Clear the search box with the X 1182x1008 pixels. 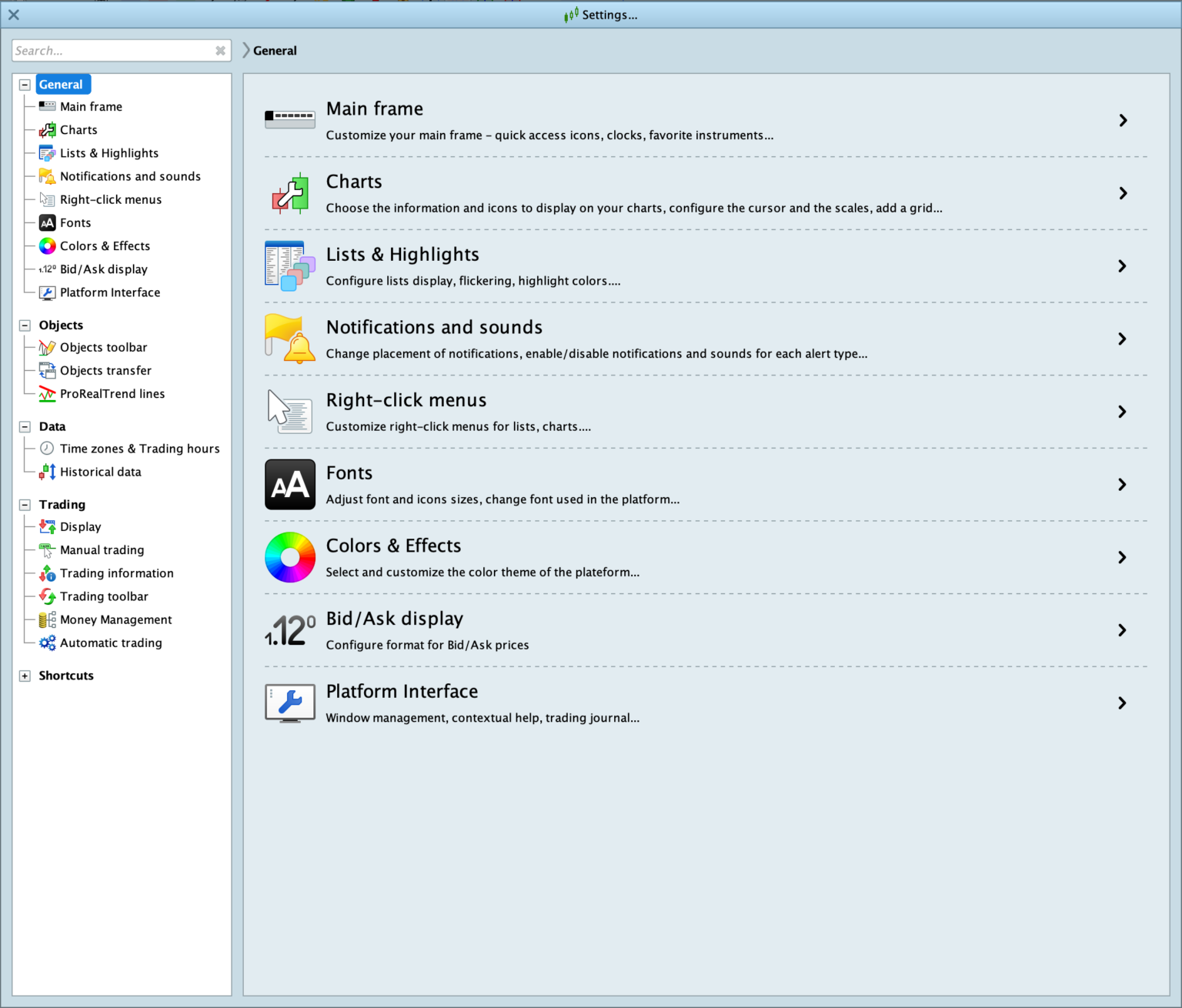click(220, 51)
